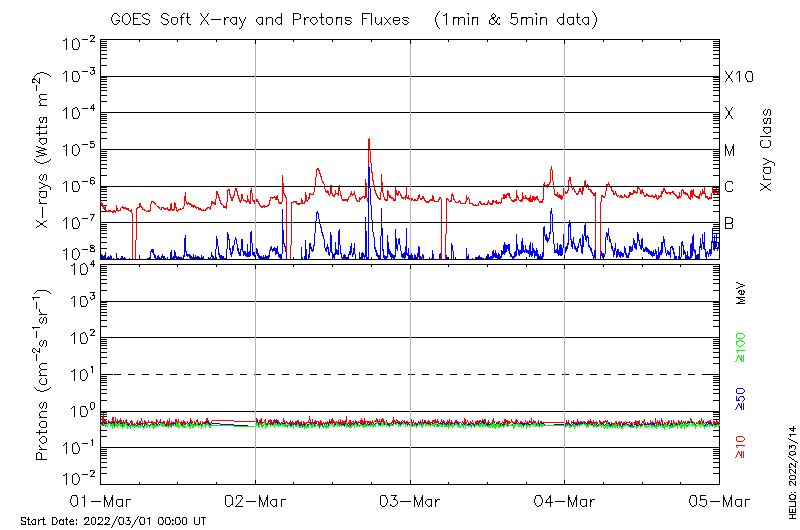Click the 02-Mar date axis label

pos(256,500)
